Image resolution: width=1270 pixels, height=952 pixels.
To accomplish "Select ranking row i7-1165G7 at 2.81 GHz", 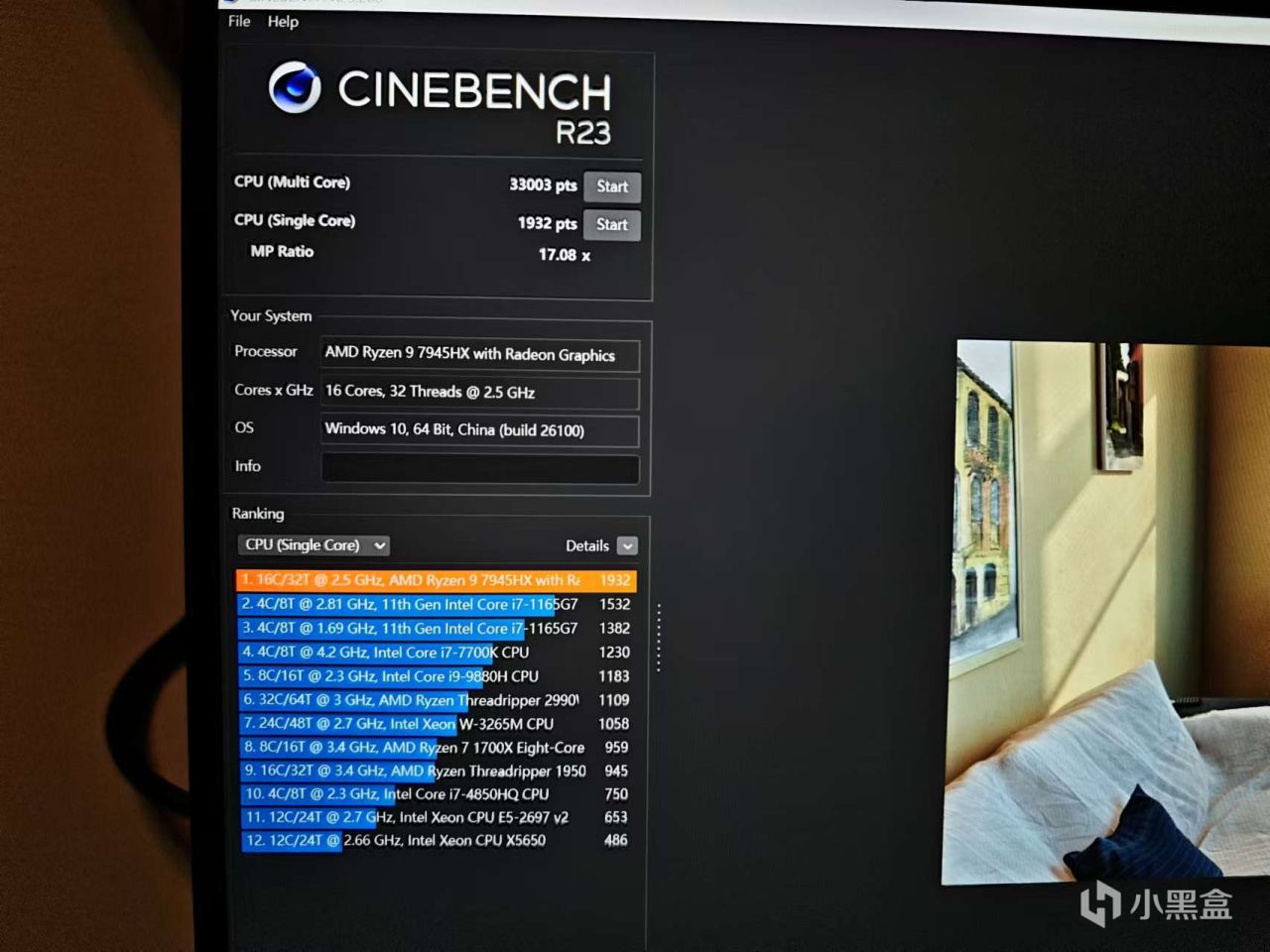I will (437, 604).
